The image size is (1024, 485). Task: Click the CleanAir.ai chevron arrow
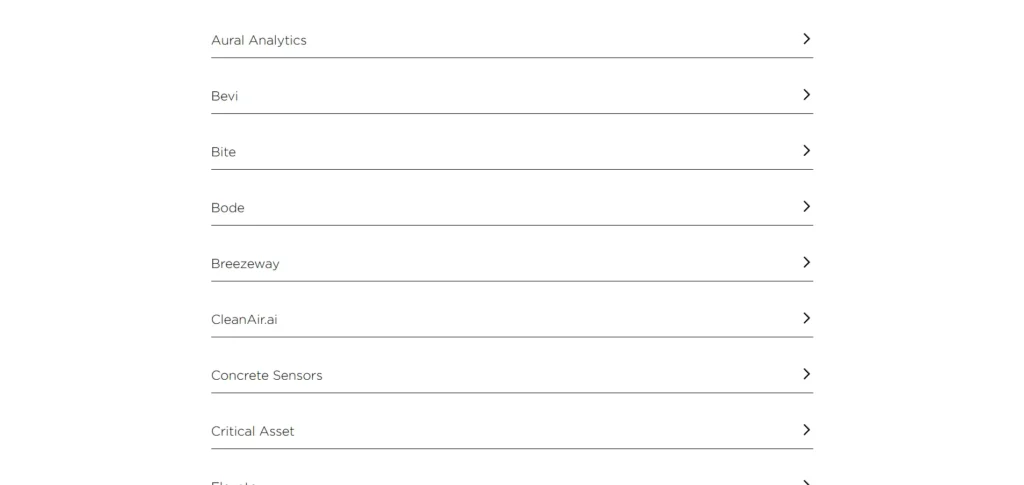click(807, 318)
